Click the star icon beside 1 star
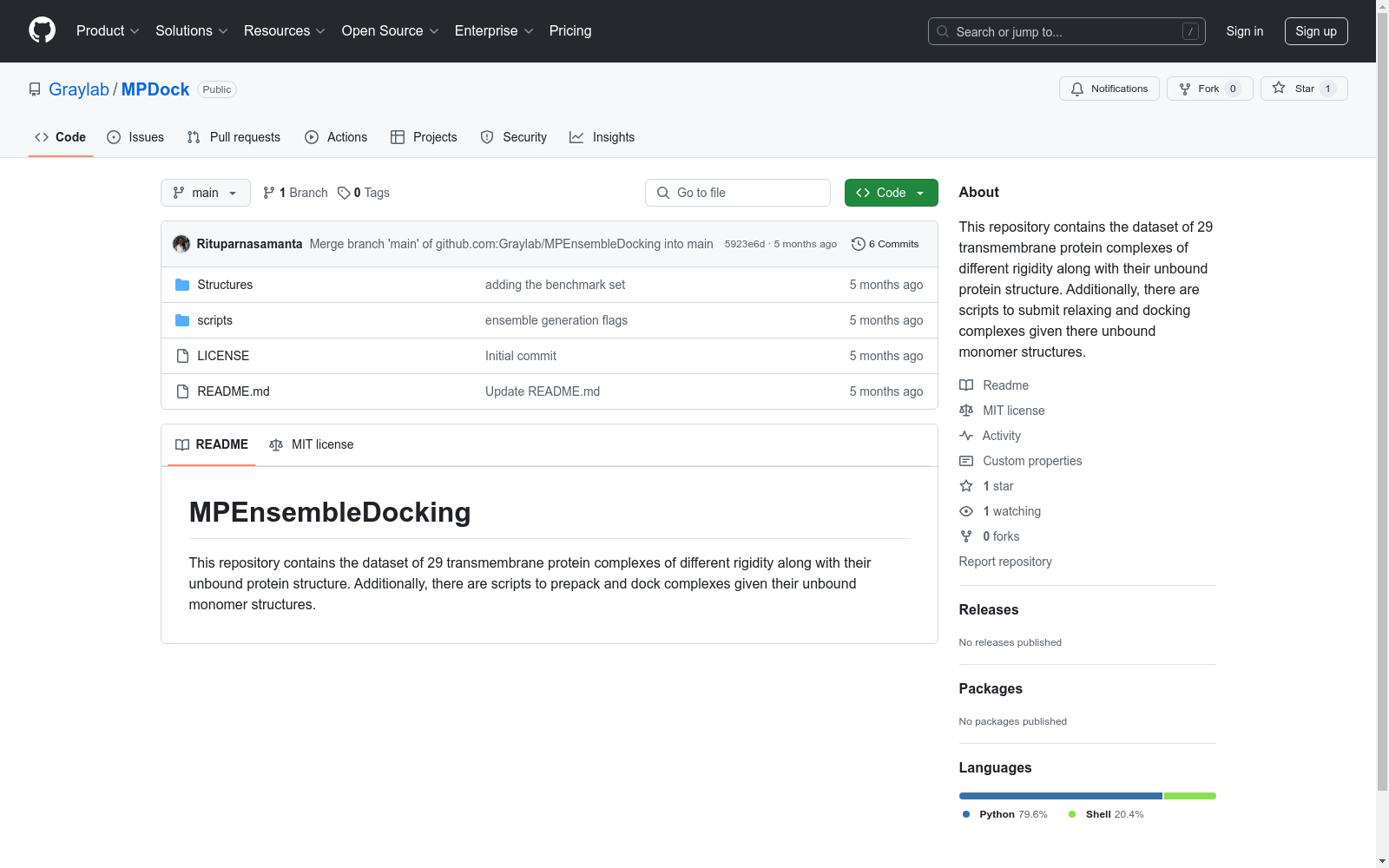Viewport: 1389px width, 868px height. (966, 486)
